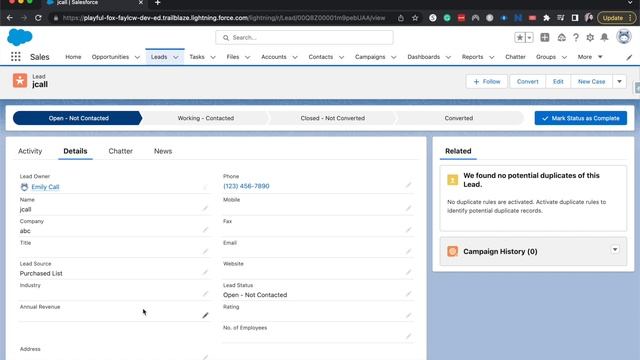The image size is (640, 360).
Task: Open Global Actions plus icon
Action: (x=544, y=38)
